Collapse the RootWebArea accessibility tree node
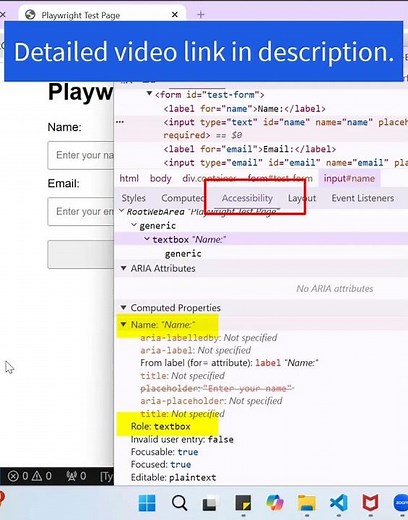 pyautogui.click(x=122, y=211)
